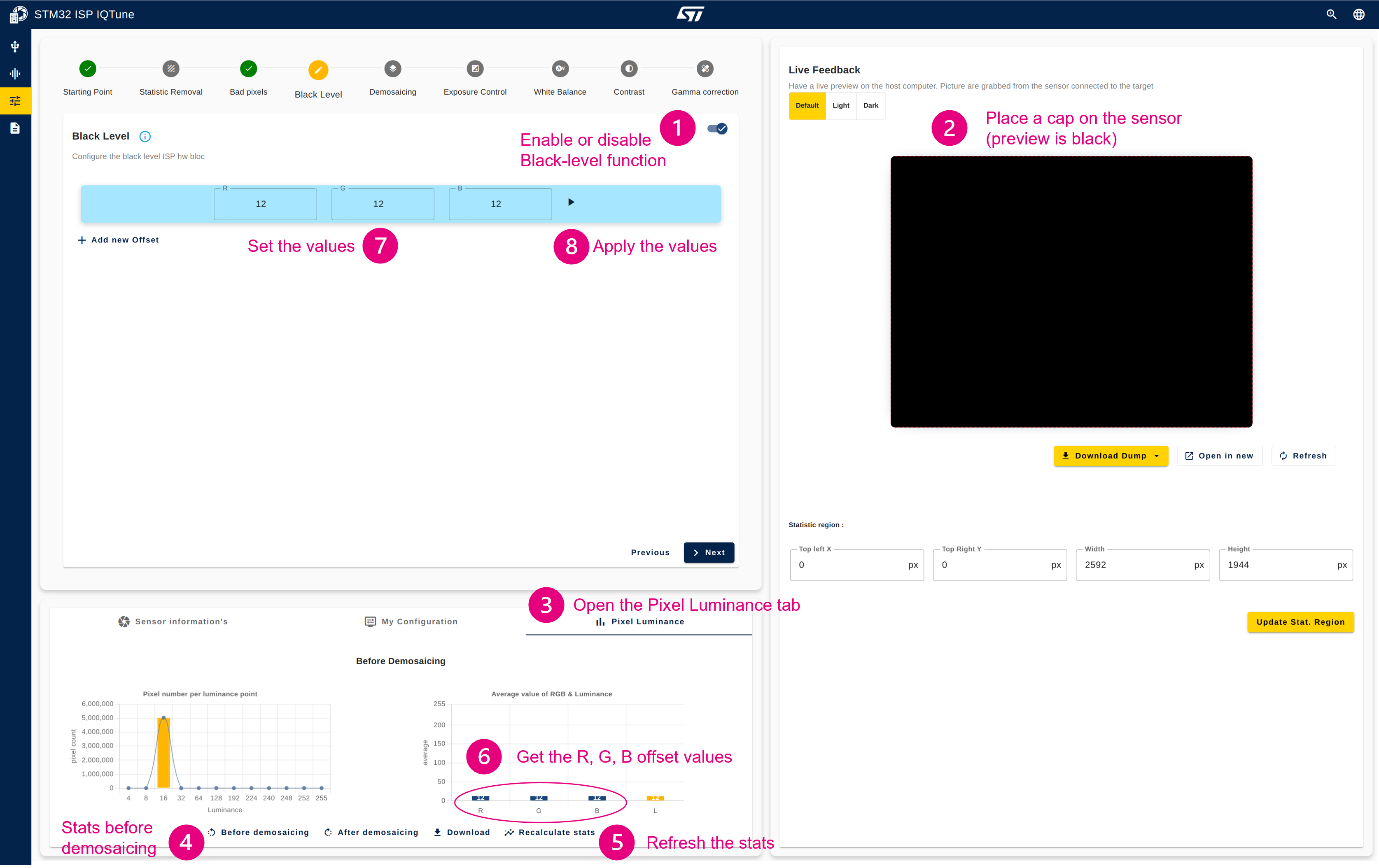Click the Width field showing 2592
This screenshot has height=868, width=1379.
coord(1143,565)
